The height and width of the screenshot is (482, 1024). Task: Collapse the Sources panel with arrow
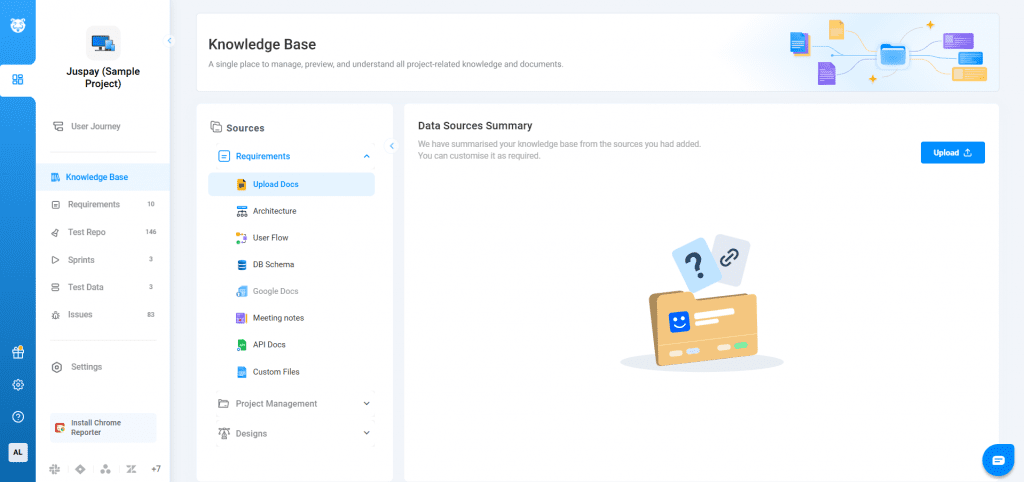click(x=392, y=146)
